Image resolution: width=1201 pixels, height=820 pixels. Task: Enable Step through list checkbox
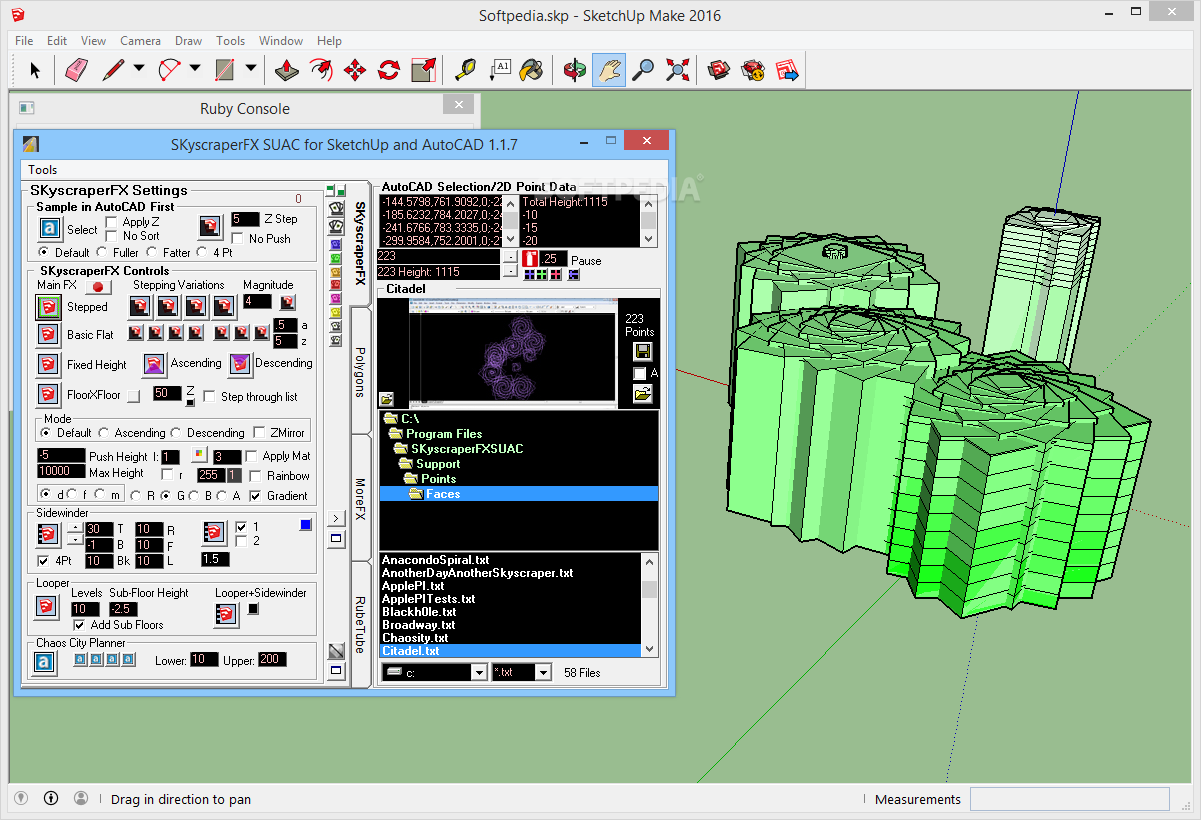click(x=209, y=396)
